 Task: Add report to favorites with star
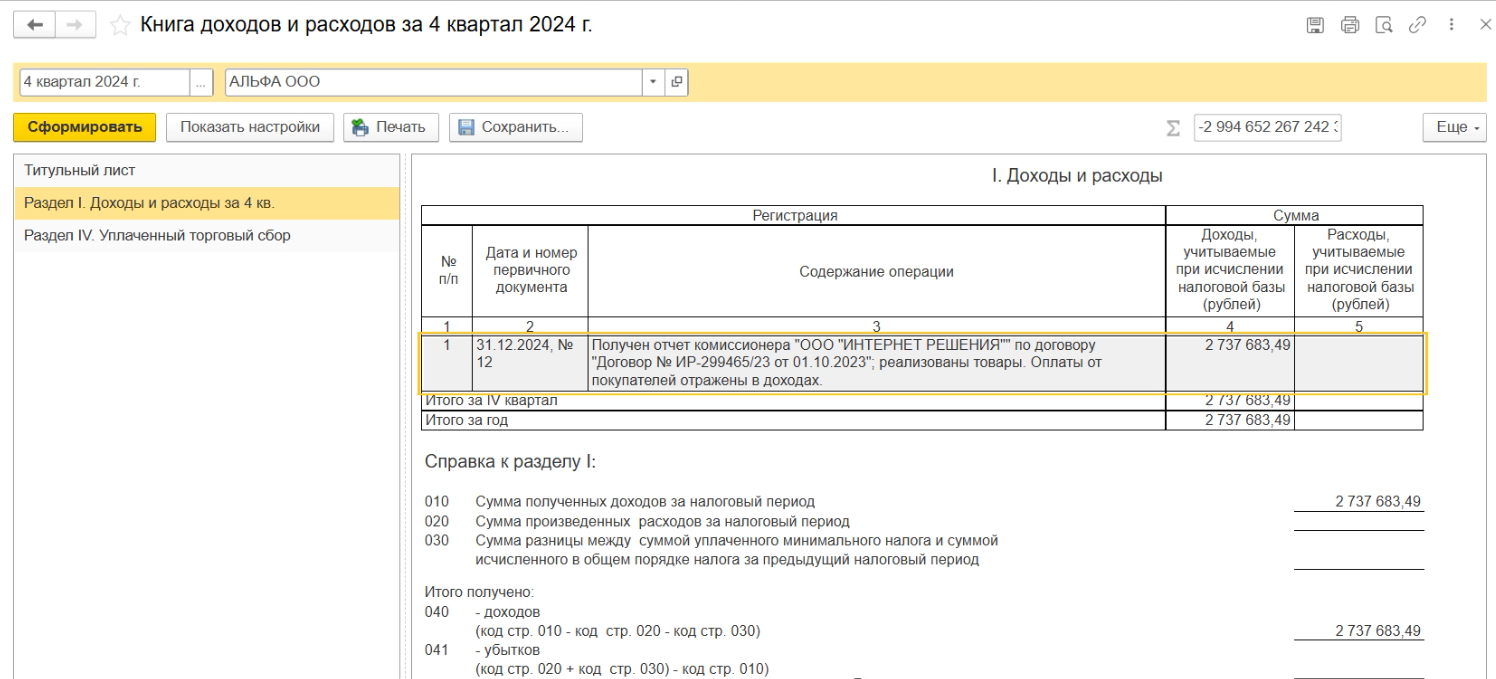pos(119,25)
